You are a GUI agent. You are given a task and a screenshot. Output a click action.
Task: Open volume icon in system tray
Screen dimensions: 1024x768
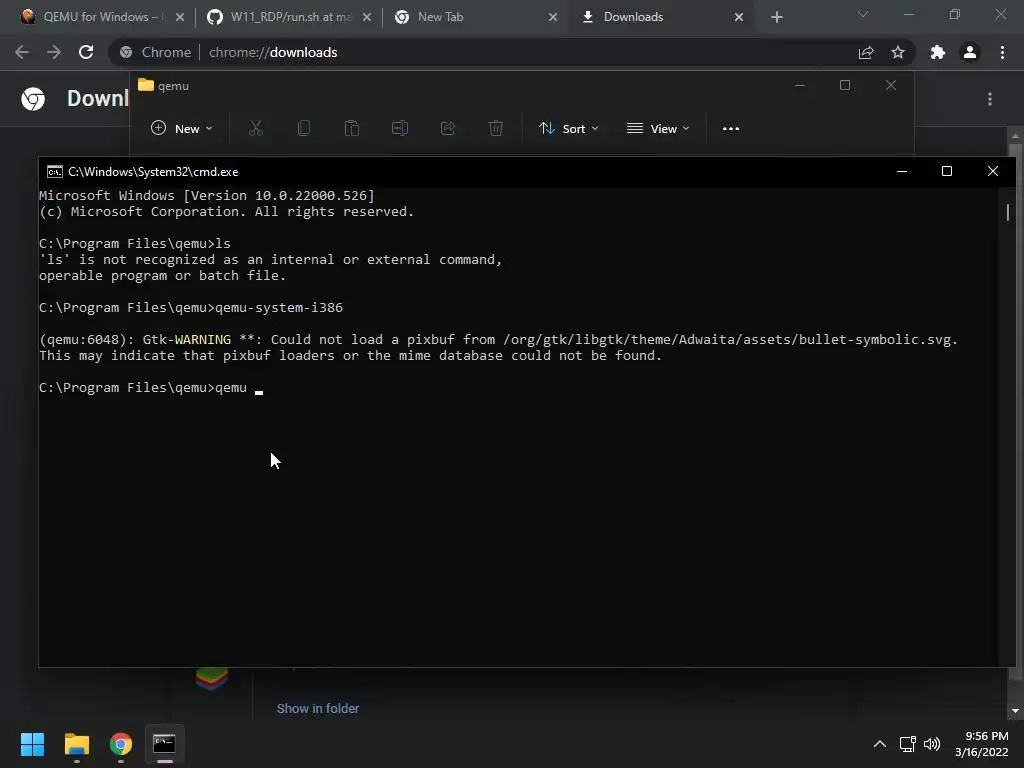(932, 744)
